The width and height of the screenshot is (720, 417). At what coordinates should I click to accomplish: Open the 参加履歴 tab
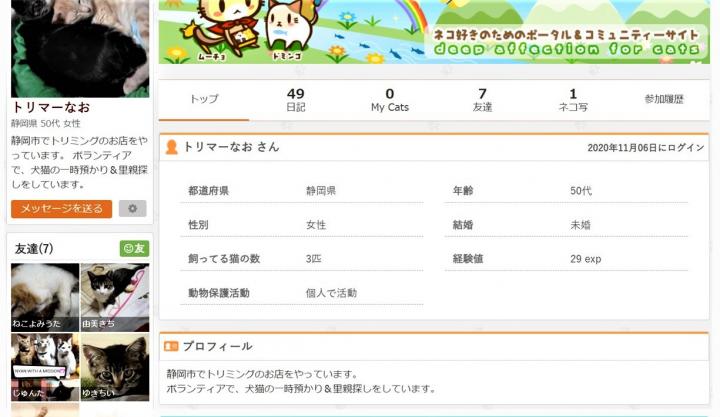tap(664, 100)
